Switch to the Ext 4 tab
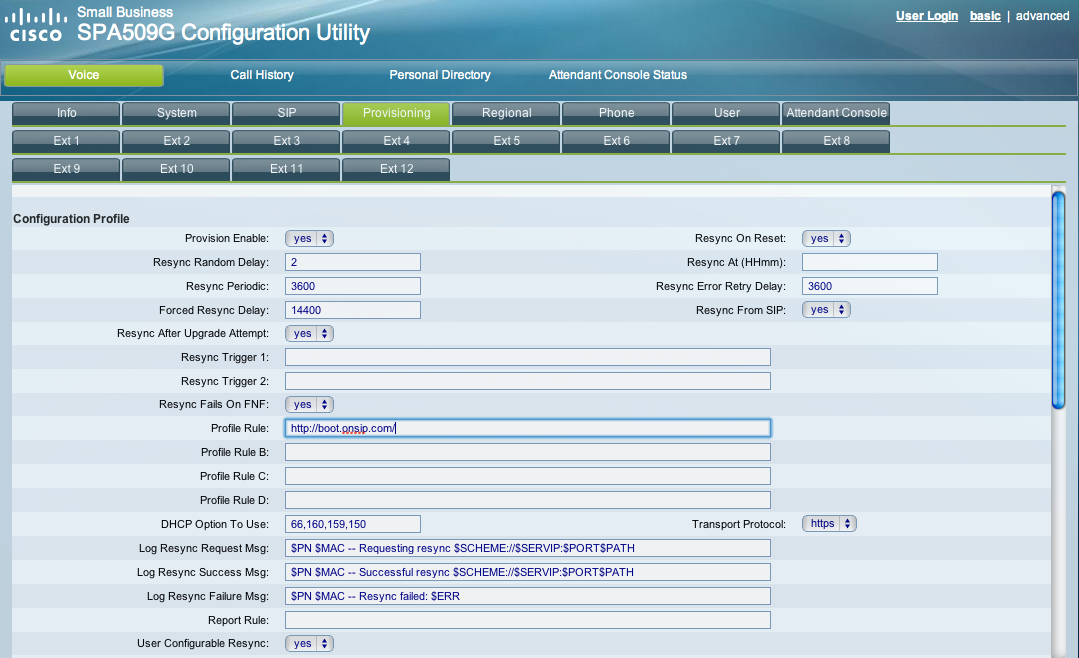Image resolution: width=1079 pixels, height=658 pixels. (396, 141)
